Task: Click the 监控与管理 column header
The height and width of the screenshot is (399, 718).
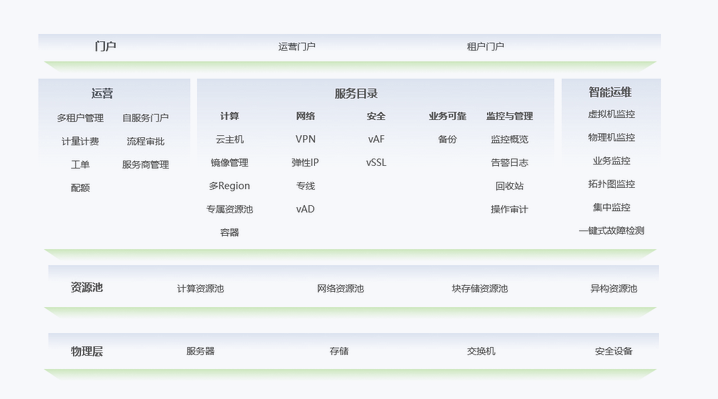Action: pyautogui.click(x=509, y=116)
